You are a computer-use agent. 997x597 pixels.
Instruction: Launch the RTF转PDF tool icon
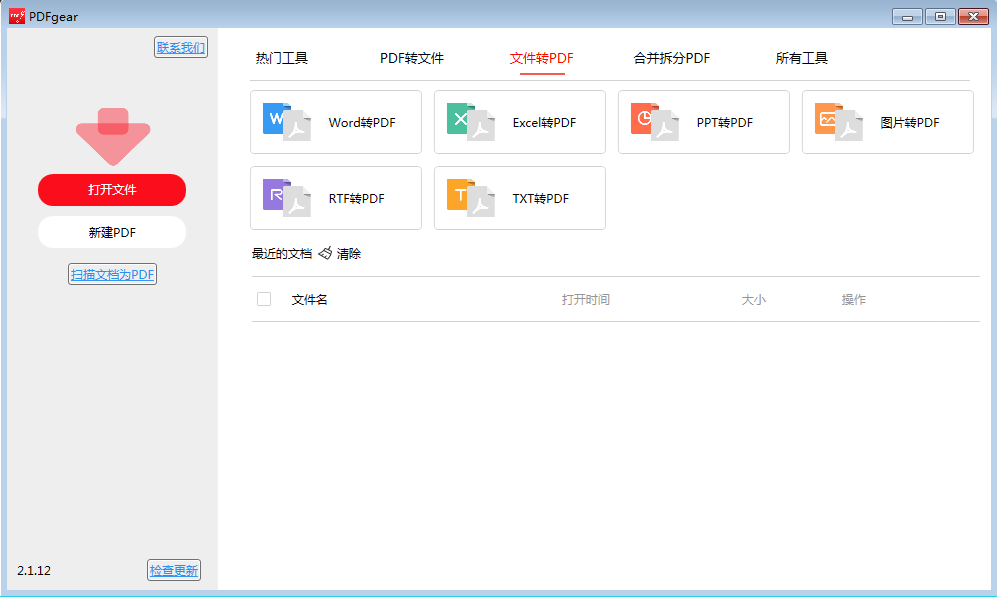click(x=286, y=198)
